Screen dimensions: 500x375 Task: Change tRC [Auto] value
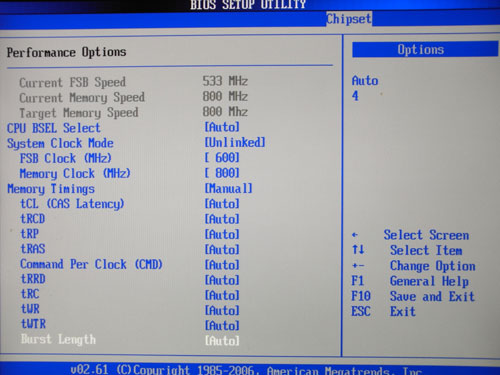pos(222,295)
